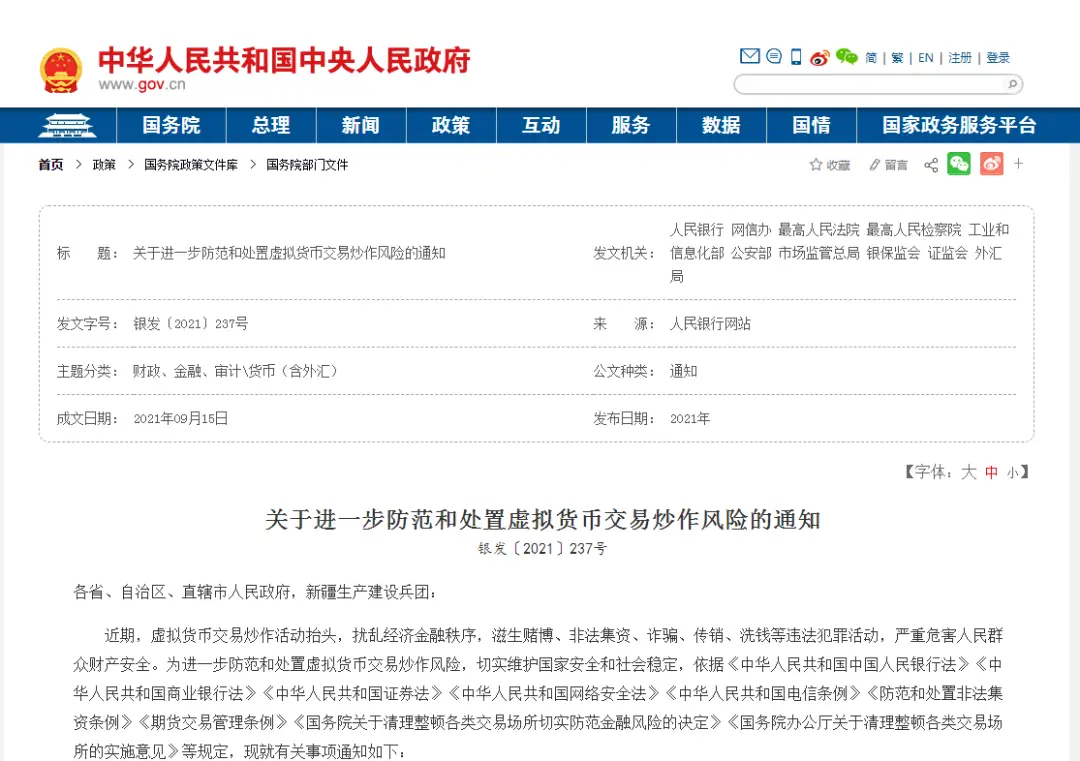
Task: Open the 总理 navigation tab
Action: (271, 125)
